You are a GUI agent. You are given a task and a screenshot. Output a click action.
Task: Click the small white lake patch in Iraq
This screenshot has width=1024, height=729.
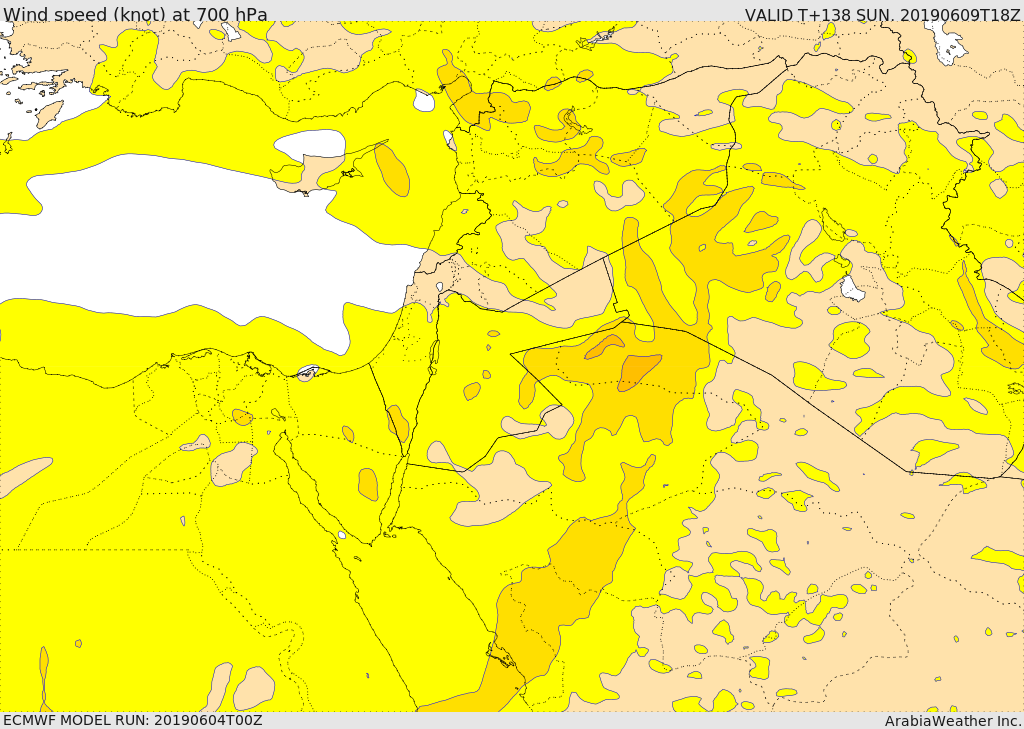pyautogui.click(x=852, y=289)
